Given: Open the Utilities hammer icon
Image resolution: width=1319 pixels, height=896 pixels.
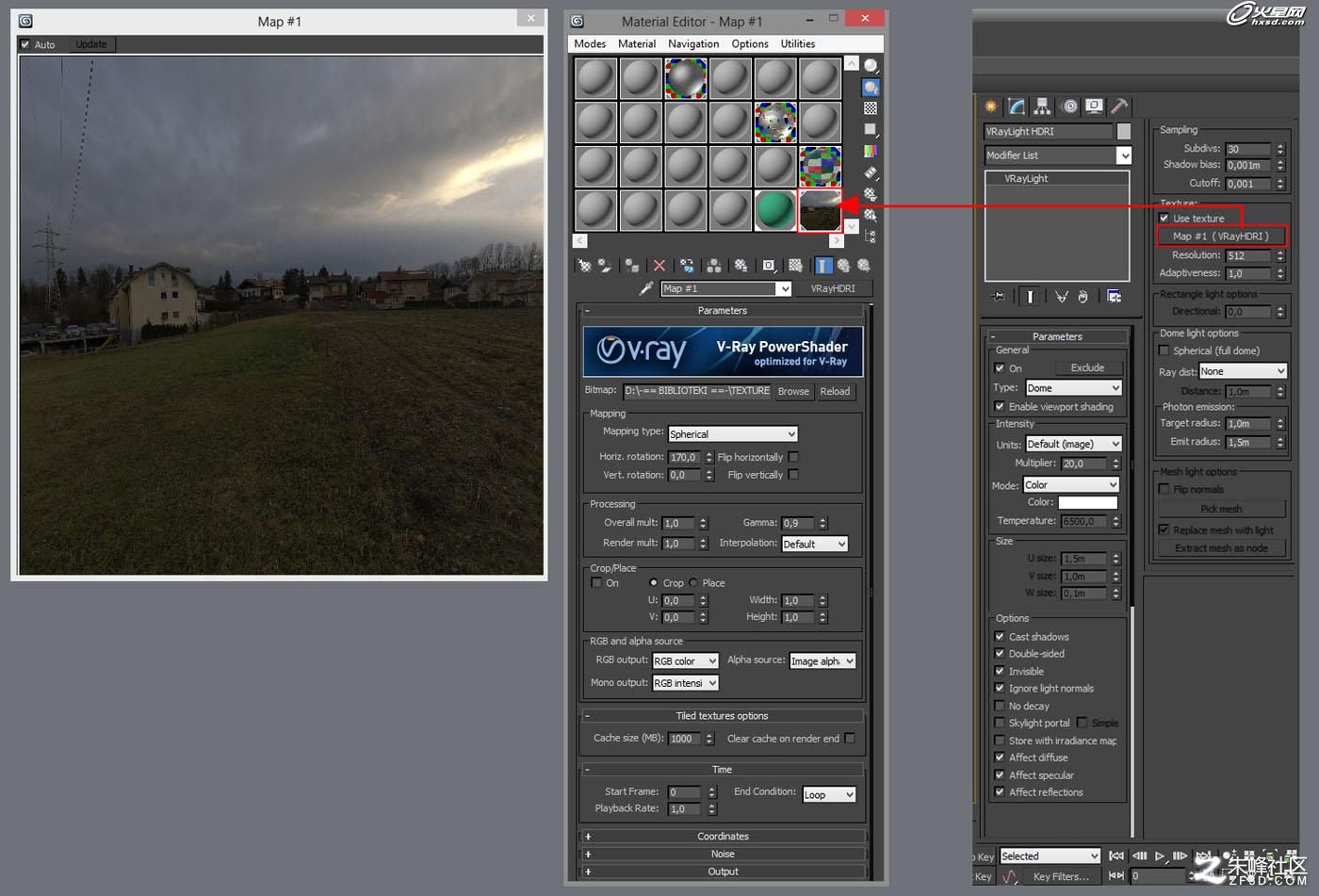Looking at the screenshot, I should 1119,106.
